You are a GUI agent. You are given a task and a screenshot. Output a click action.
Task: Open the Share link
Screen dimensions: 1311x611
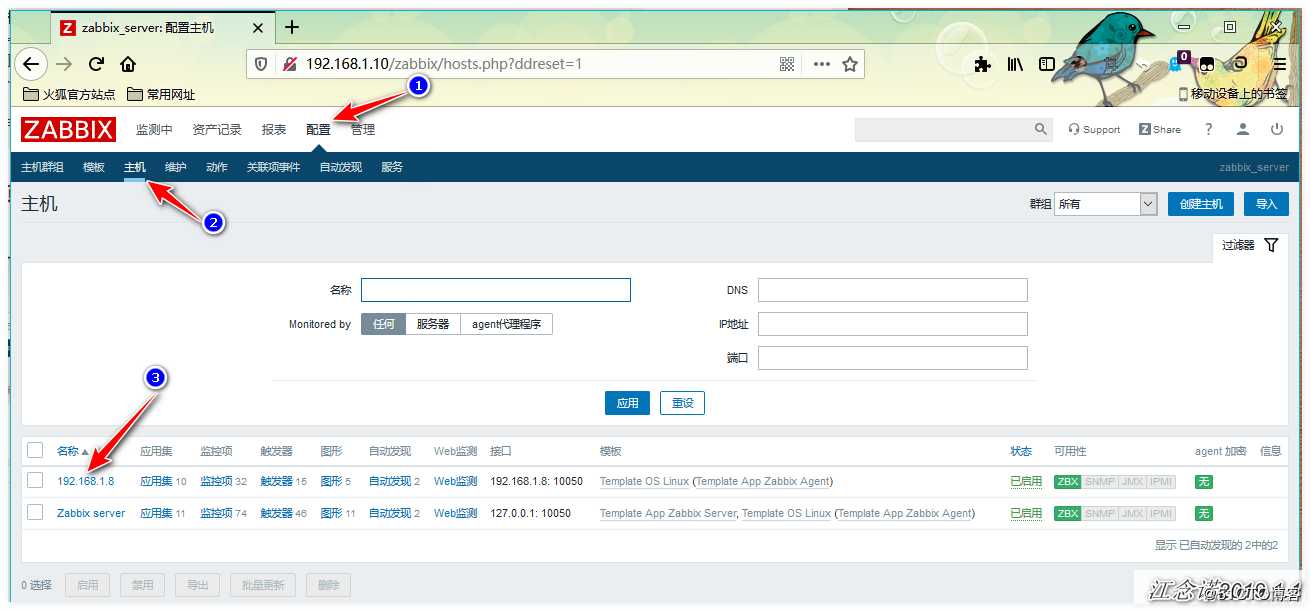(x=1160, y=129)
